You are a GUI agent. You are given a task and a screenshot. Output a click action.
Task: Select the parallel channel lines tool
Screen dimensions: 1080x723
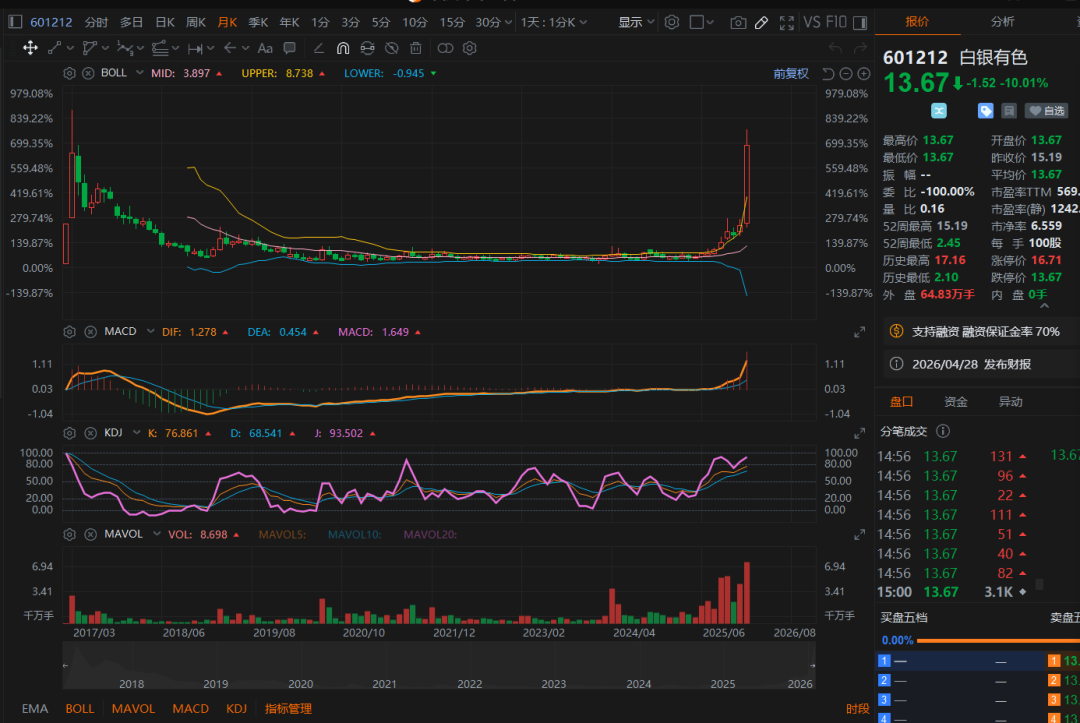(160, 48)
